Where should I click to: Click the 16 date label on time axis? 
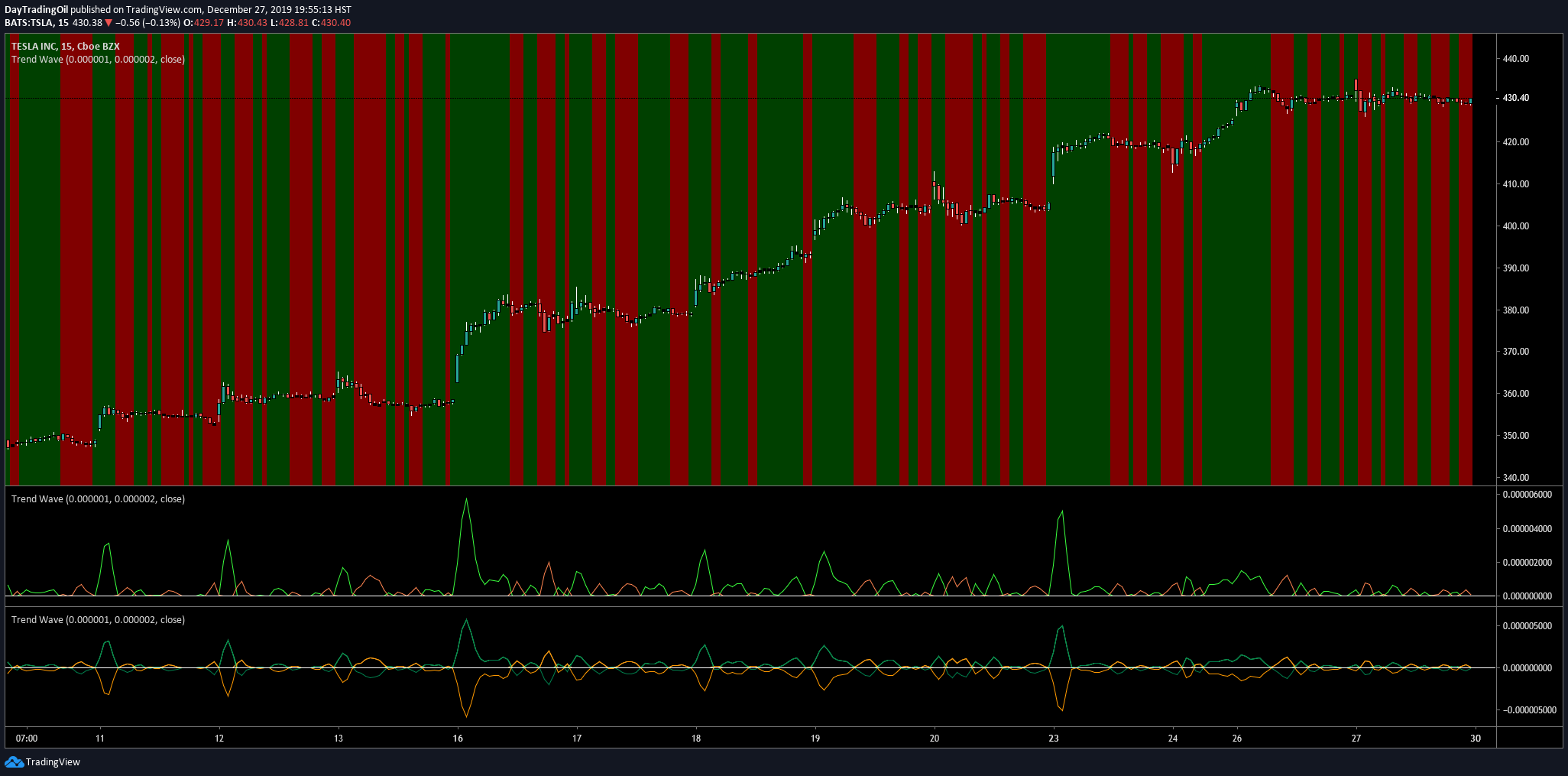(x=458, y=739)
